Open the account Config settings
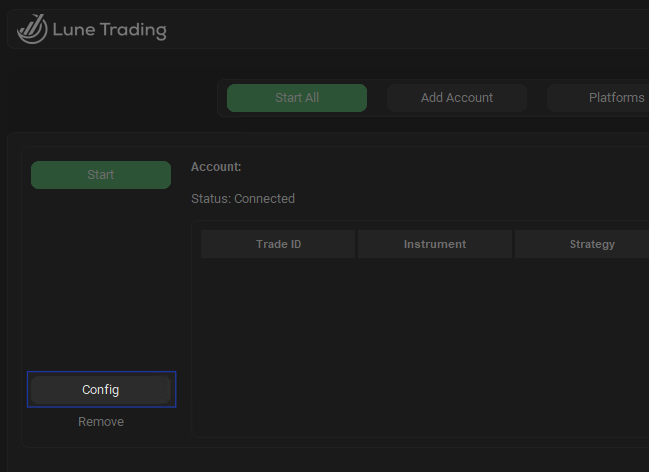The image size is (649, 472). pos(101,390)
